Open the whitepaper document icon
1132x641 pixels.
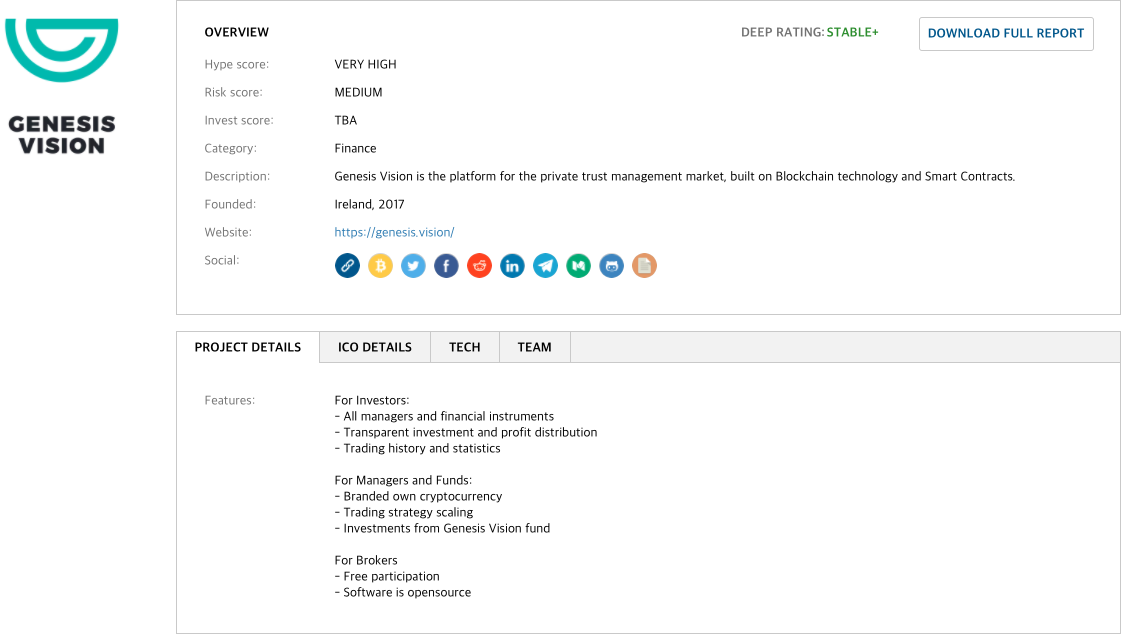tap(644, 266)
